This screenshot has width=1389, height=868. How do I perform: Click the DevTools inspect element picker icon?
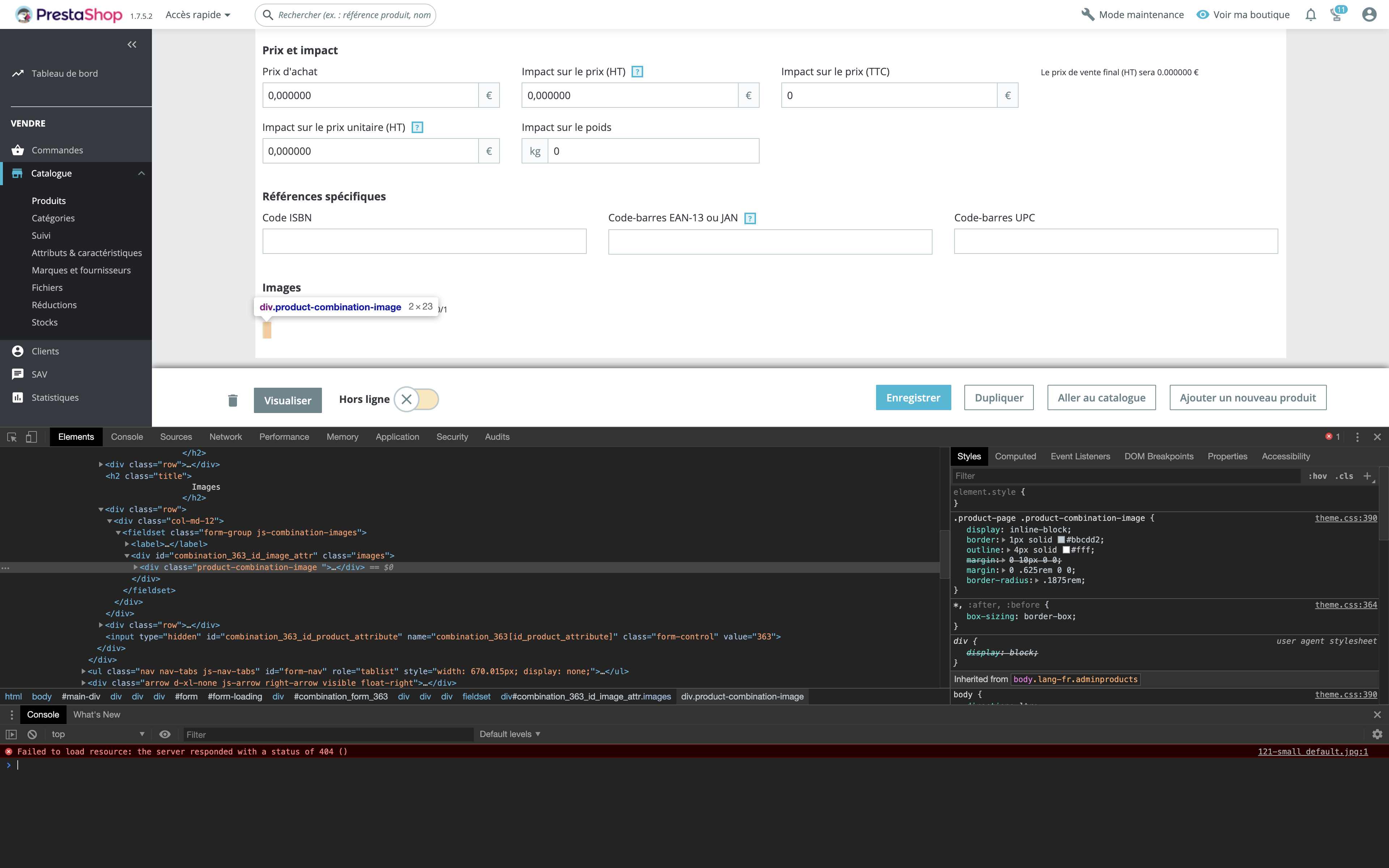[12, 437]
